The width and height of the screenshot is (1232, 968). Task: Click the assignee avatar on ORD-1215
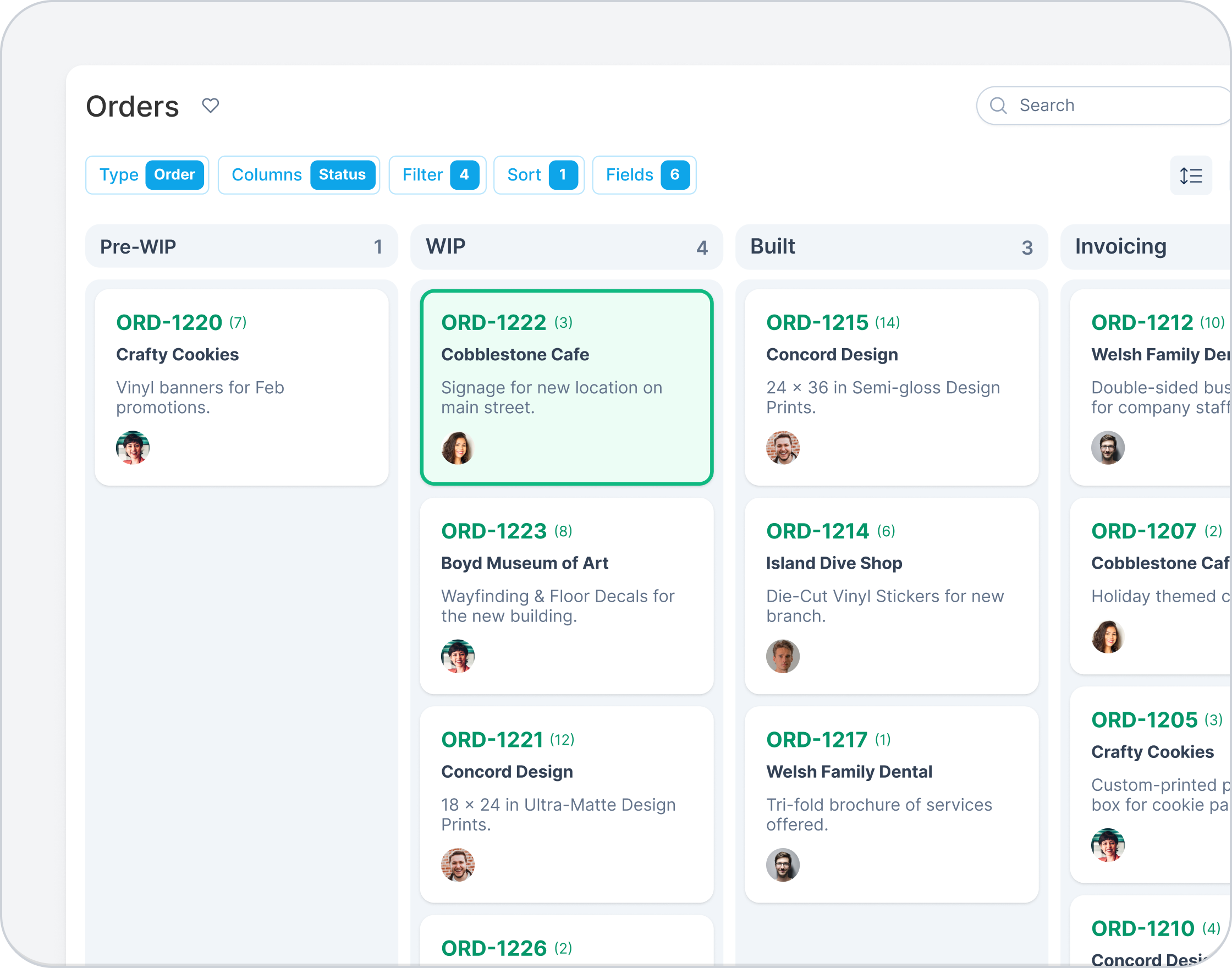(x=783, y=448)
